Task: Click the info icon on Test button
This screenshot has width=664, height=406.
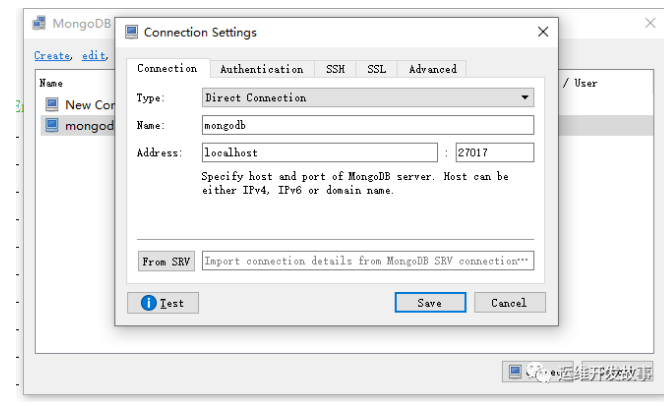Action: 149,303
